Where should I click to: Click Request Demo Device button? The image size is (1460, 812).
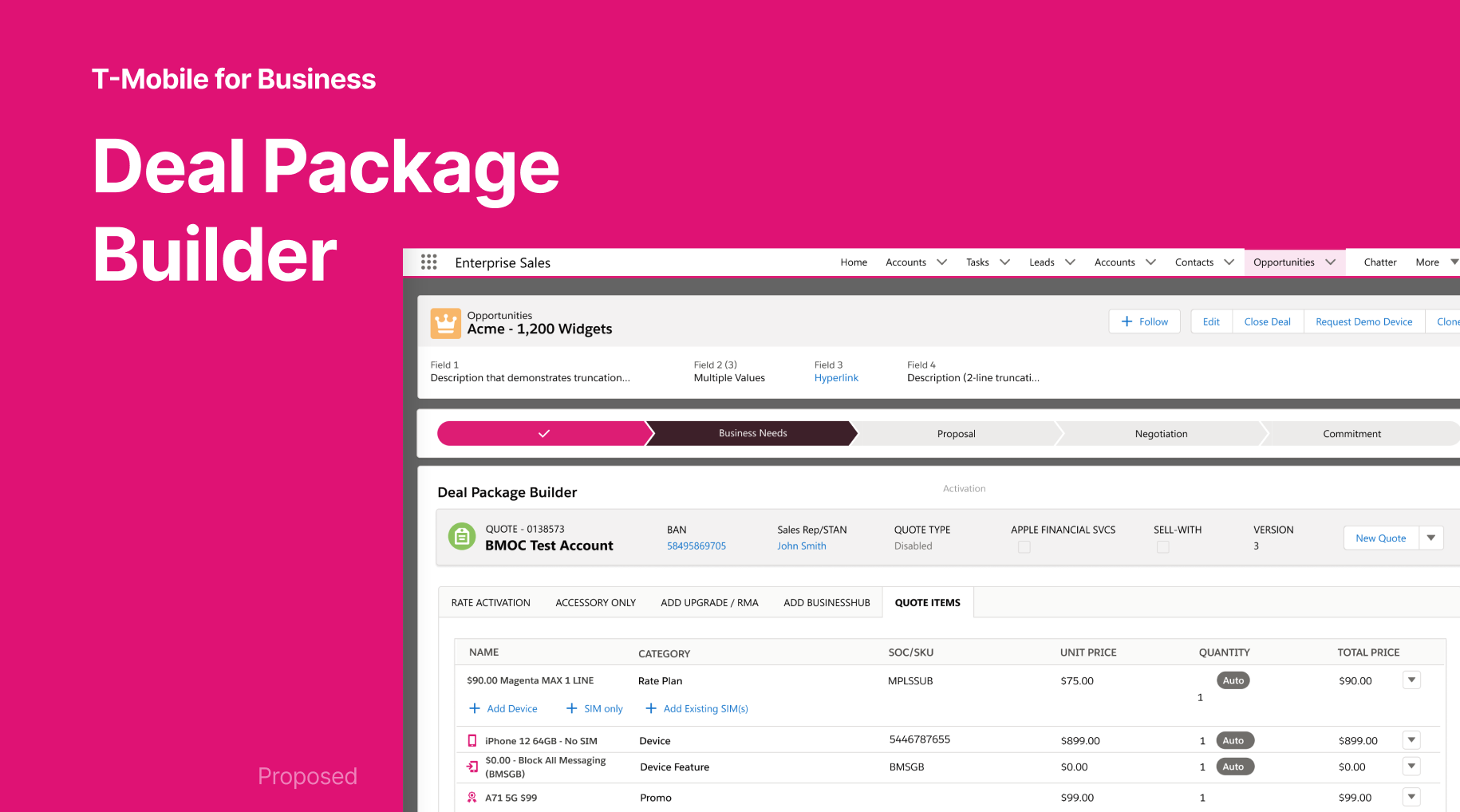(1363, 321)
